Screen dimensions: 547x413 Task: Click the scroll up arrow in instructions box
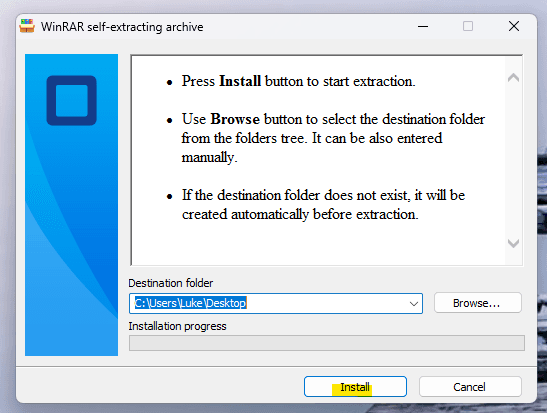pos(513,77)
